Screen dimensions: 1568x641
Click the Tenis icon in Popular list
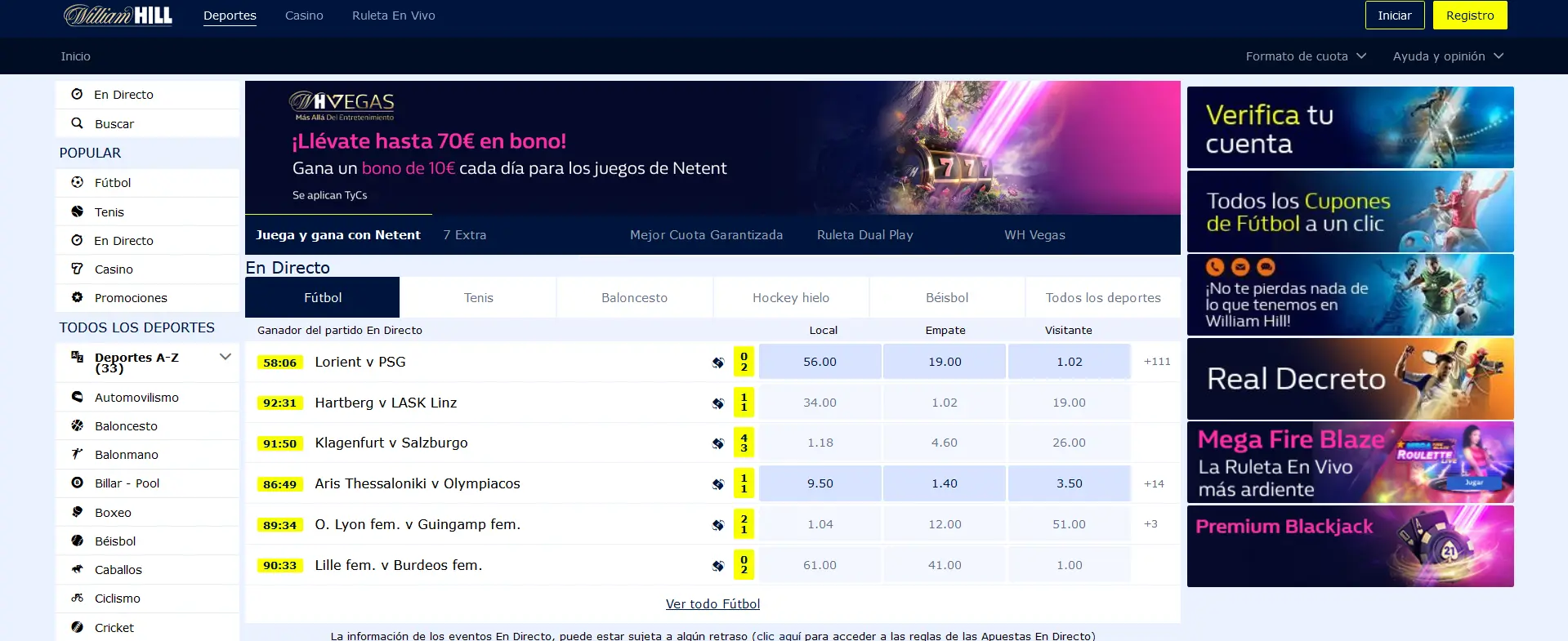tap(77, 211)
